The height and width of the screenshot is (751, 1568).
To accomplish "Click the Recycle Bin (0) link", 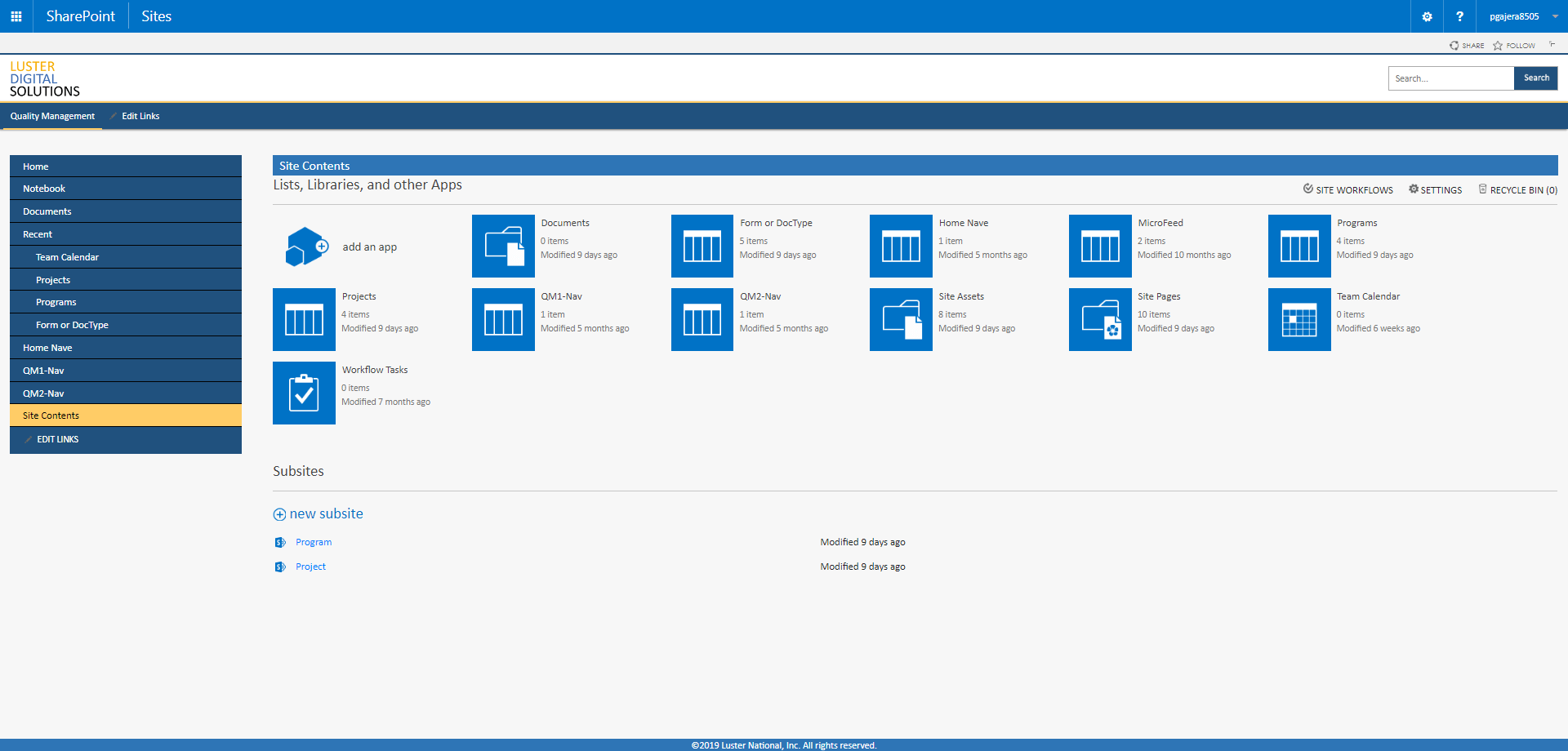I will click(1518, 190).
